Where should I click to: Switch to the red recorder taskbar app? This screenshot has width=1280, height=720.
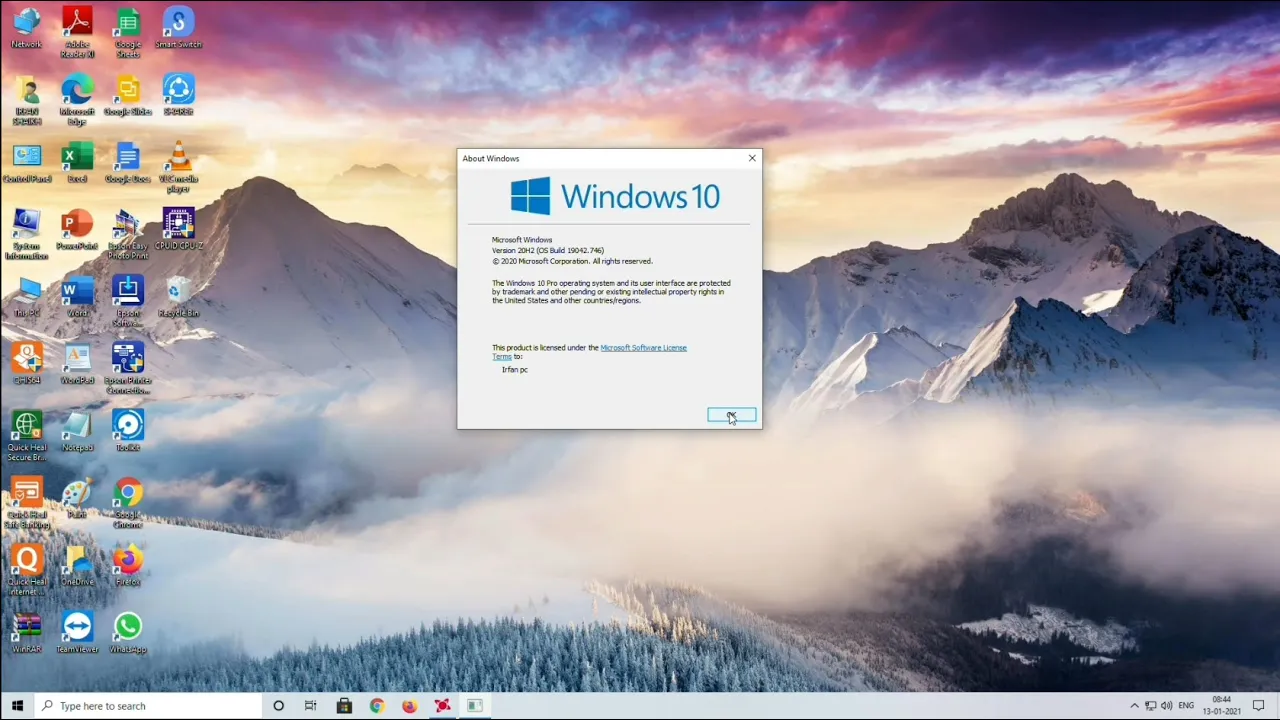point(442,706)
